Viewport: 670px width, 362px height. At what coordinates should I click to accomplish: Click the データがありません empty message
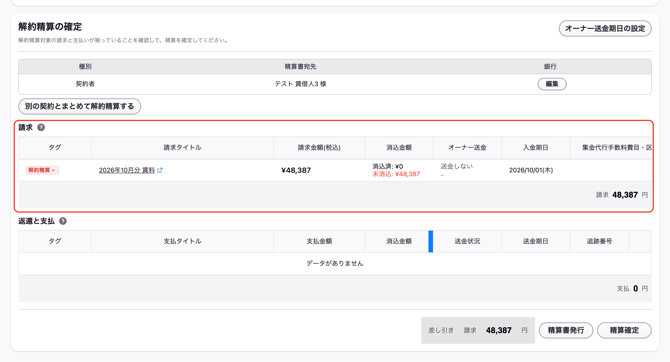point(335,263)
